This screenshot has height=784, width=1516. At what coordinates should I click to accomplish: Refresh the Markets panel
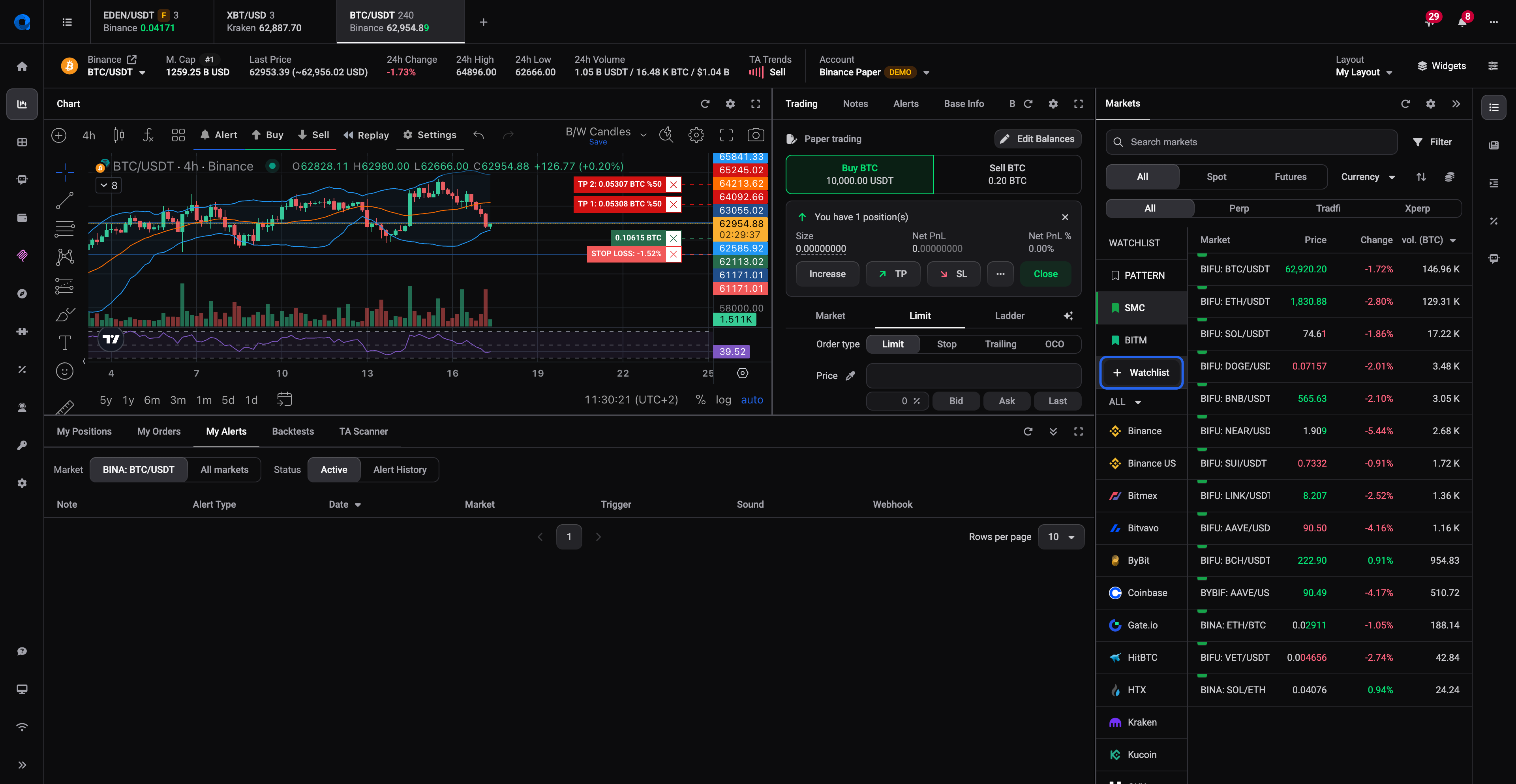[1405, 103]
